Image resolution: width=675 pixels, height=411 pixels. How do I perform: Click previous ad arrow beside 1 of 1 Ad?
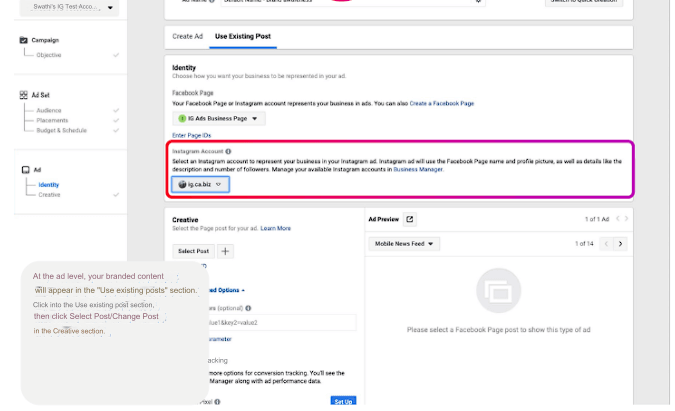618,219
